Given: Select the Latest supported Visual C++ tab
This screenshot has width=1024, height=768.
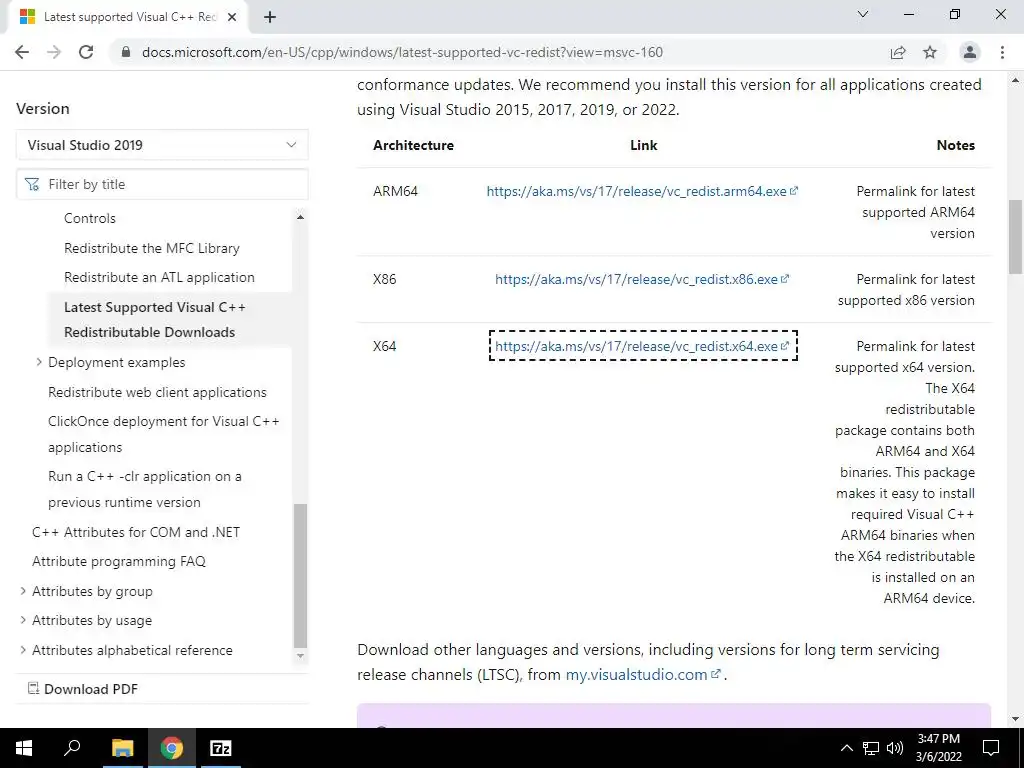Looking at the screenshot, I should tap(129, 17).
